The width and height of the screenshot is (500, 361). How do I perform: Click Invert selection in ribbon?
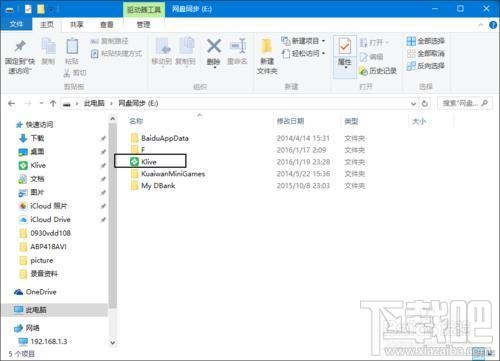[x=426, y=66]
